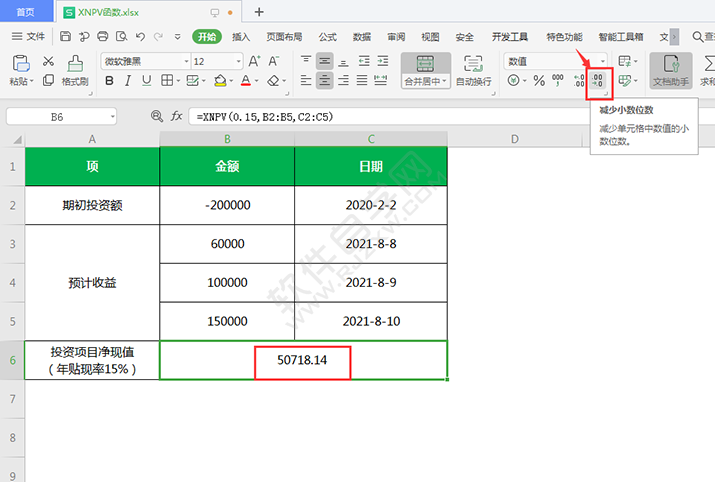
Task: Click the Distributed alignment icon
Action: [381, 81]
